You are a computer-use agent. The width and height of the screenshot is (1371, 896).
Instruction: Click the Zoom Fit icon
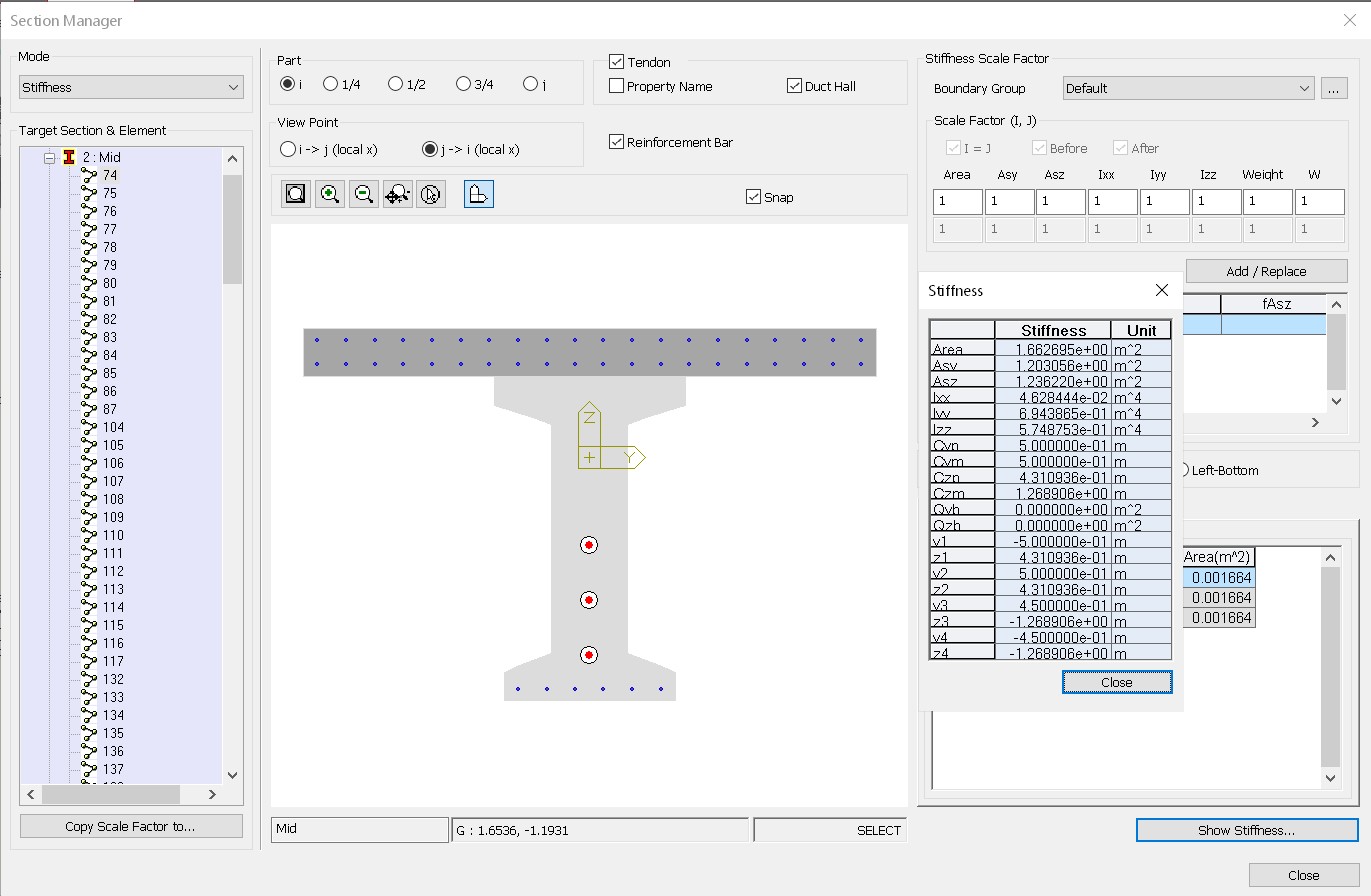coord(296,194)
